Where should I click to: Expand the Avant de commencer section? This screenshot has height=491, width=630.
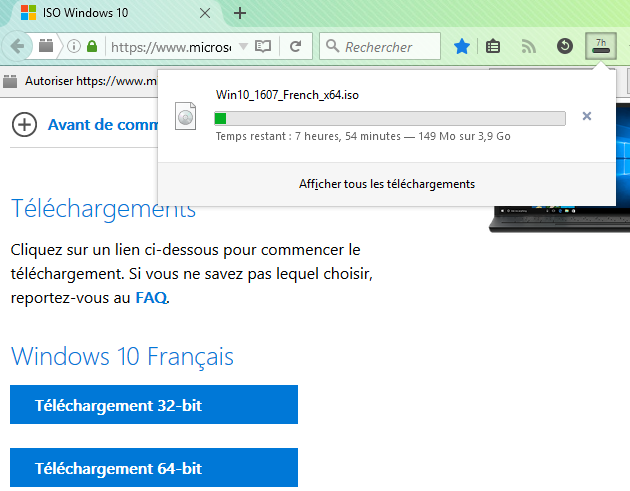pos(25,125)
